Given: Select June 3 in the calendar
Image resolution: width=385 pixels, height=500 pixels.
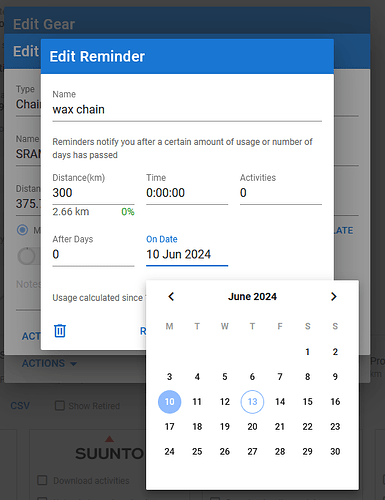Looking at the screenshot, I should (169, 377).
